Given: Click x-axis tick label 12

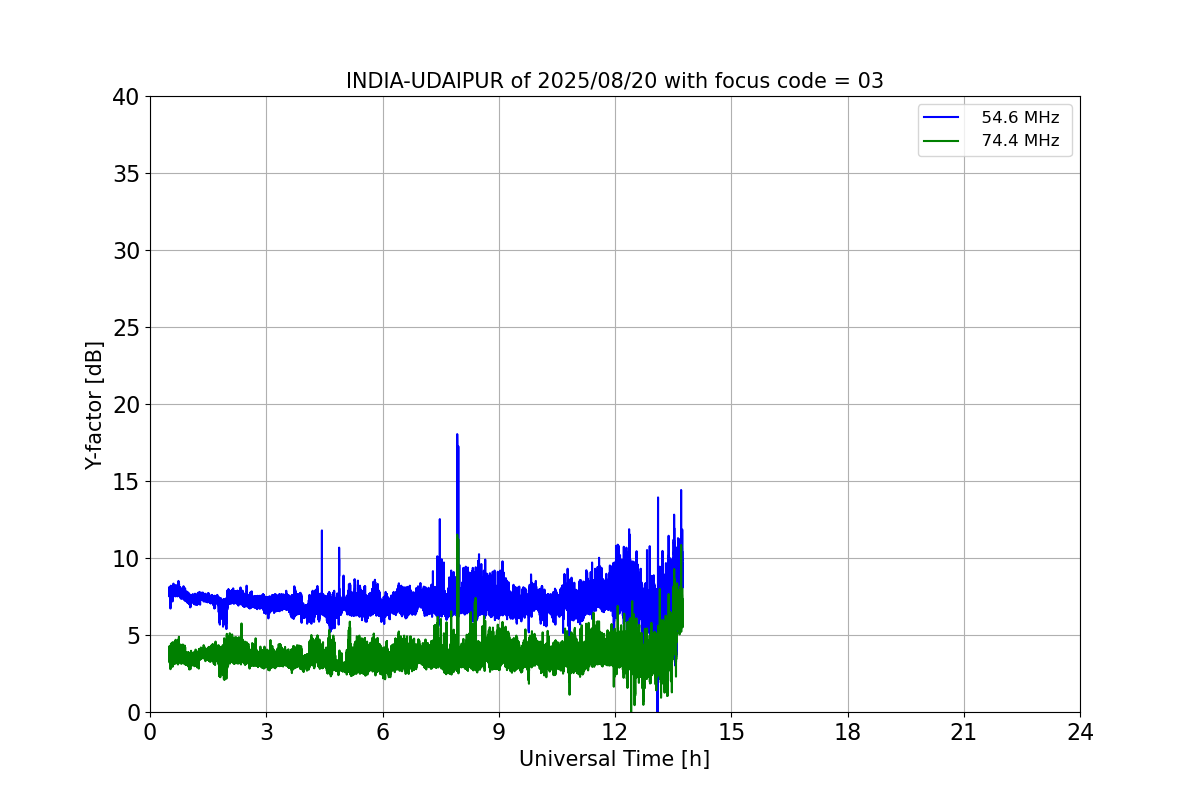Looking at the screenshot, I should click(x=615, y=732).
